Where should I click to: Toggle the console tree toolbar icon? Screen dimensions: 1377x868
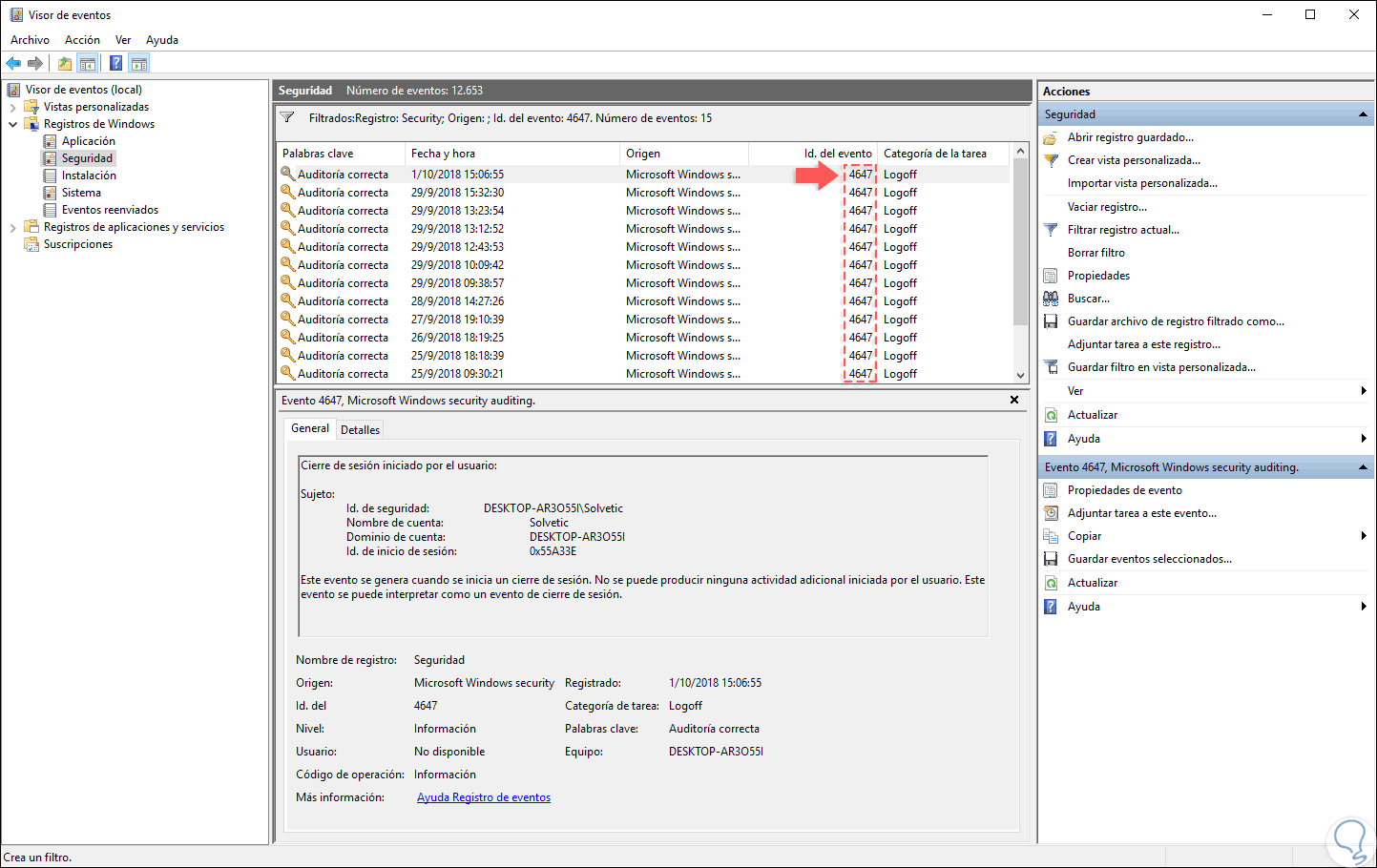88,64
